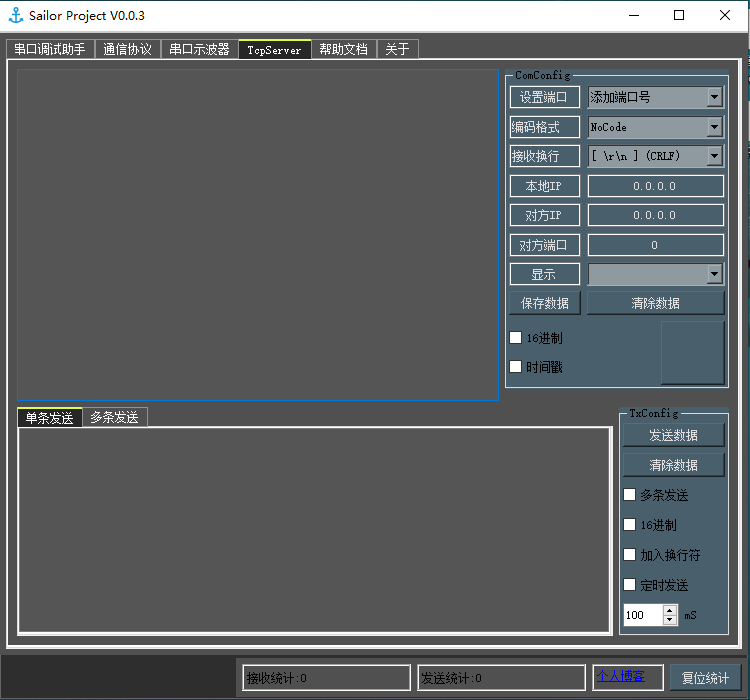The width and height of the screenshot is (750, 700).
Task: Open the 关于 tab
Action: point(397,49)
